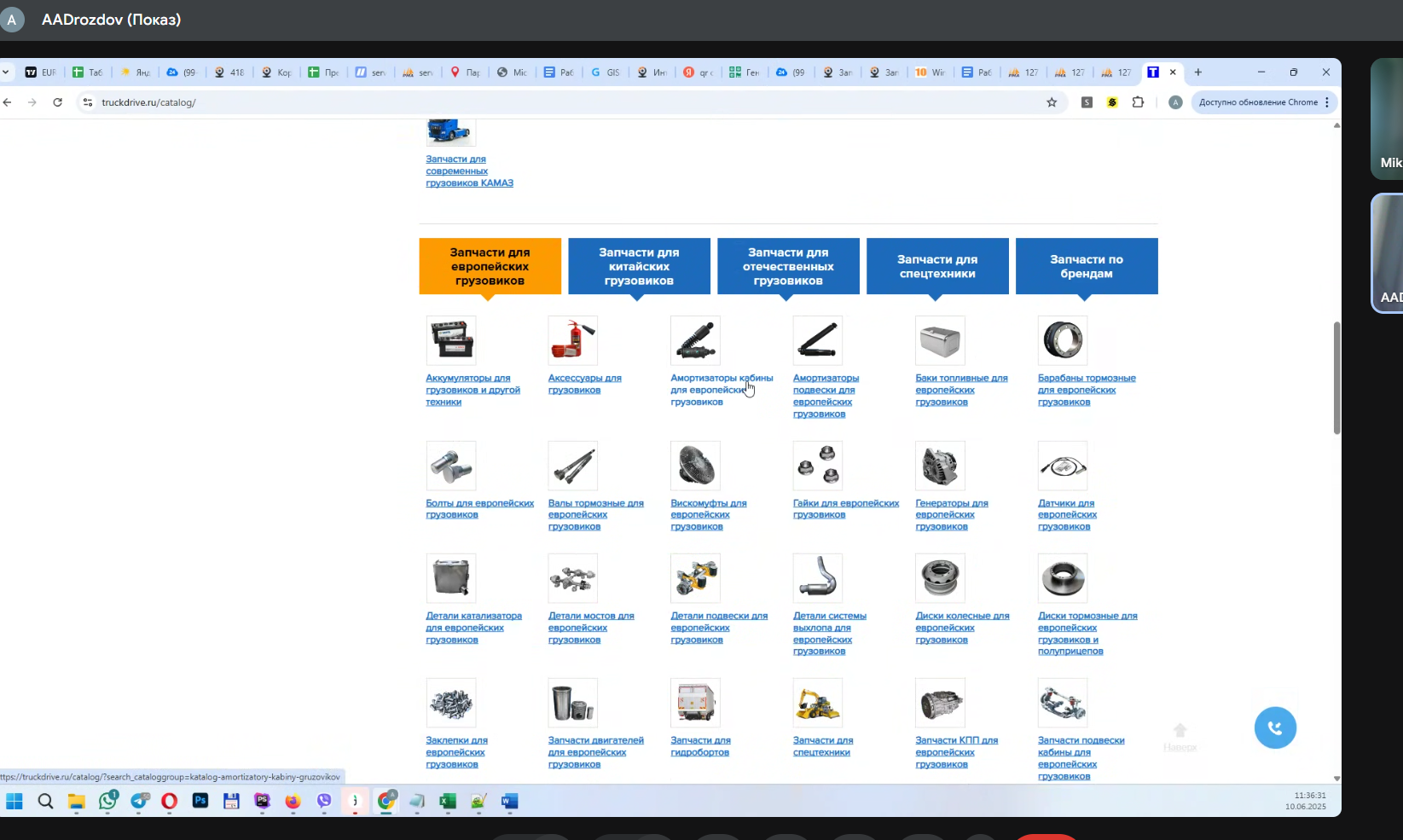Image resolution: width=1403 pixels, height=840 pixels.
Task: Open the Windows Start menu
Action: coord(14,801)
